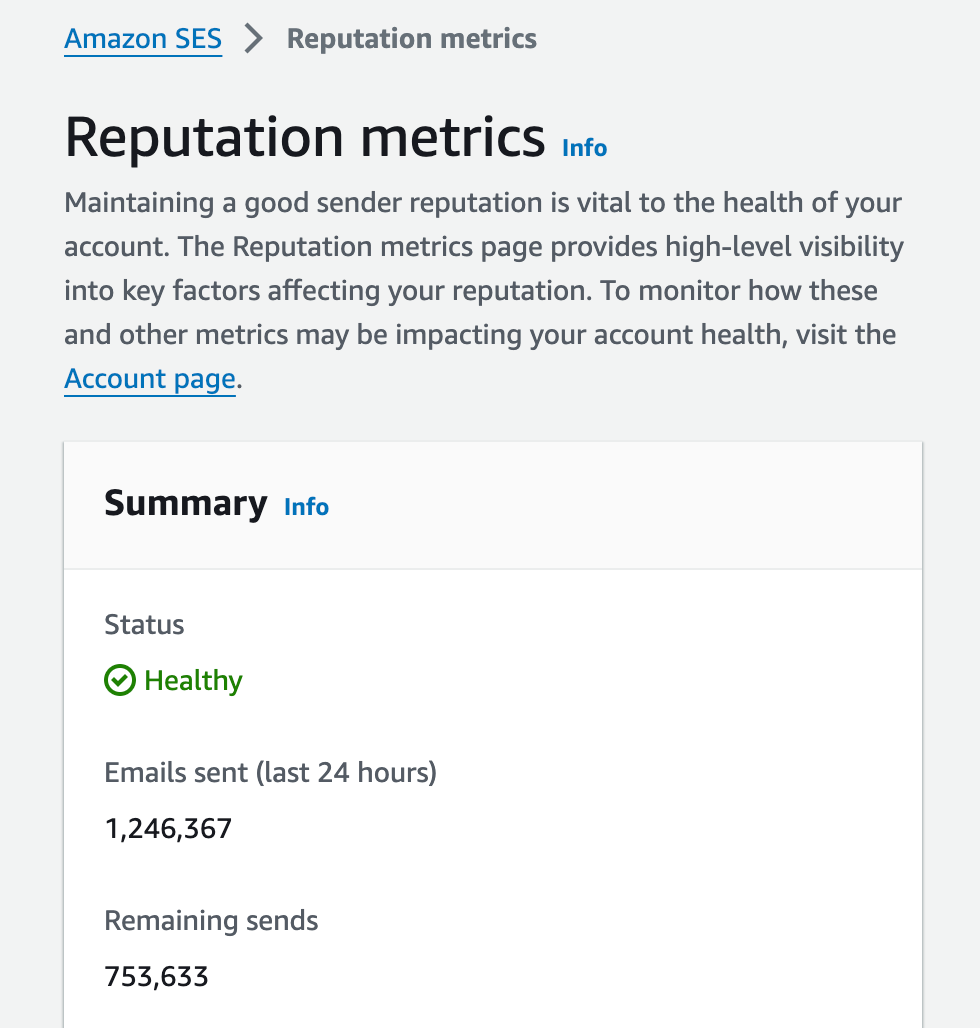The height and width of the screenshot is (1028, 980).
Task: Click the Status label
Action: pyautogui.click(x=144, y=625)
